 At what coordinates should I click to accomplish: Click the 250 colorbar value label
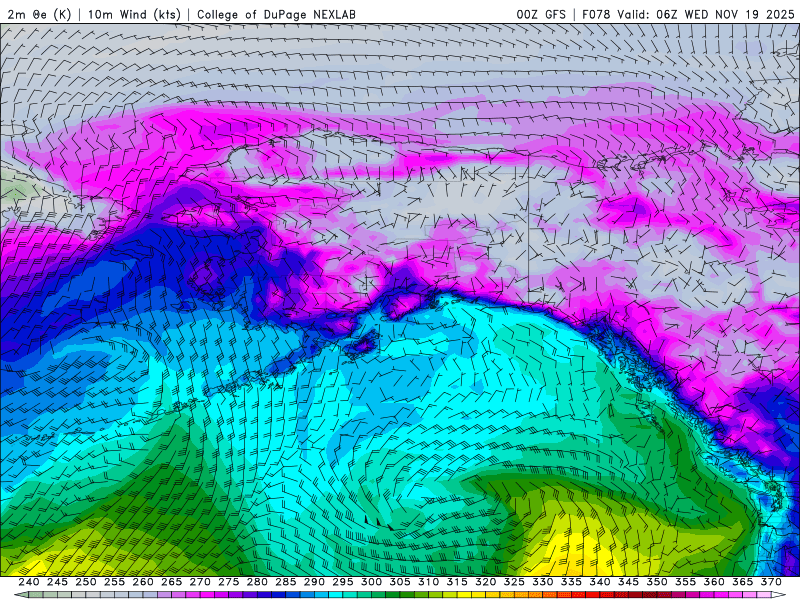pyautogui.click(x=86, y=582)
